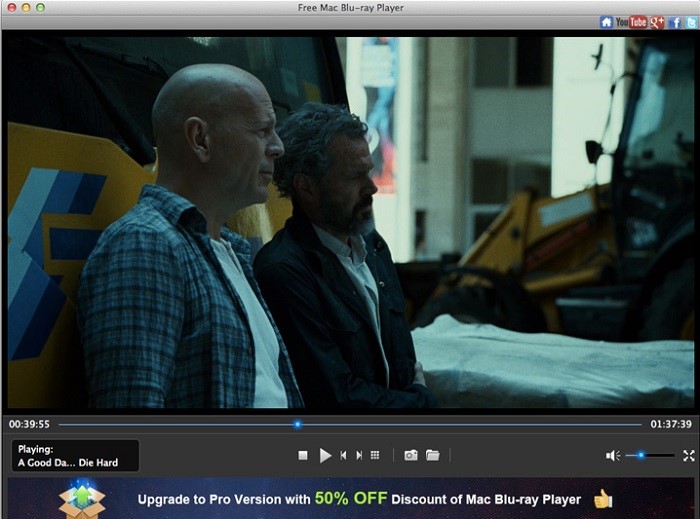Zoom the window with the green button
This screenshot has width=700, height=519.
point(40,8)
